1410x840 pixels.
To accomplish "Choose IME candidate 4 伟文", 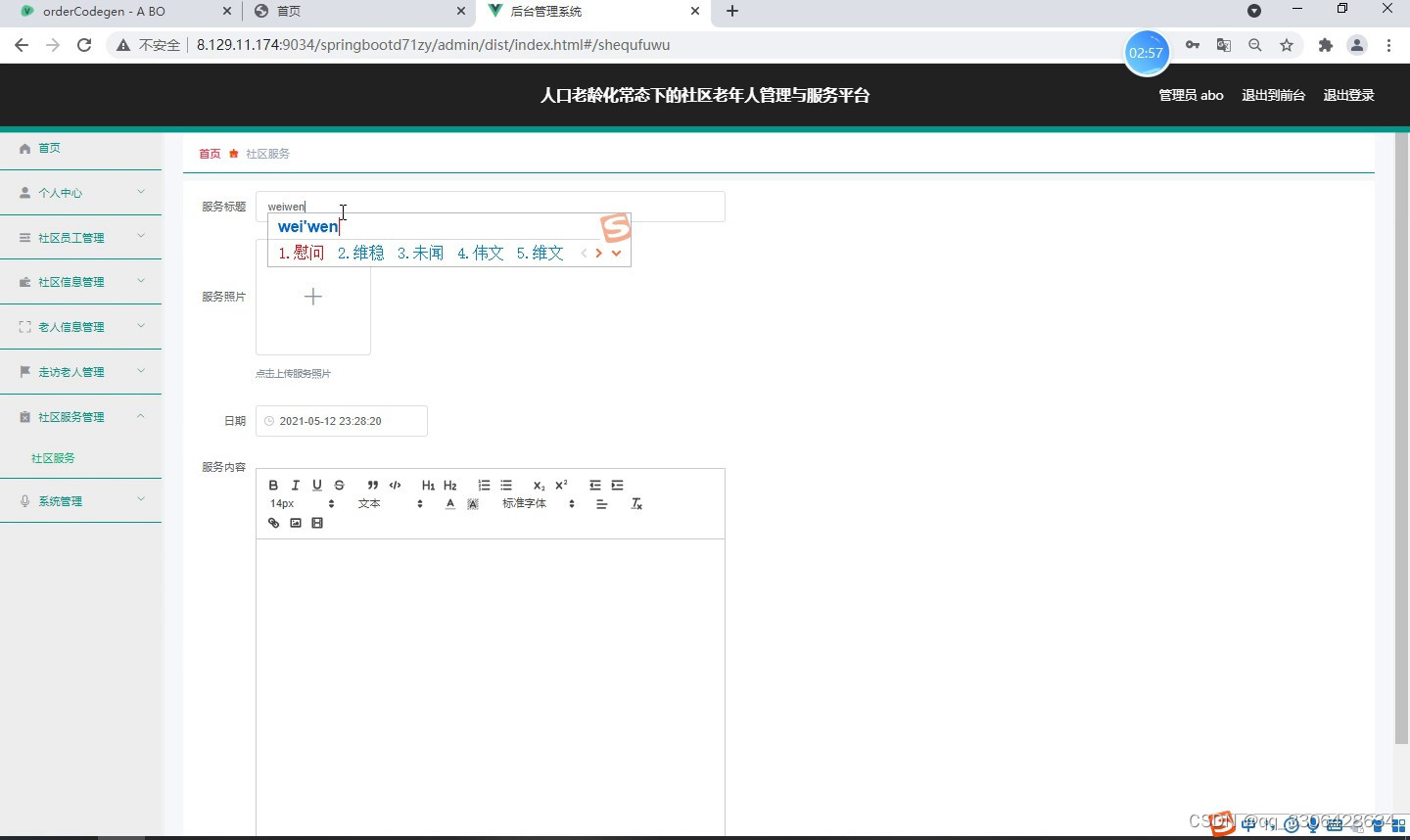I will click(x=481, y=253).
